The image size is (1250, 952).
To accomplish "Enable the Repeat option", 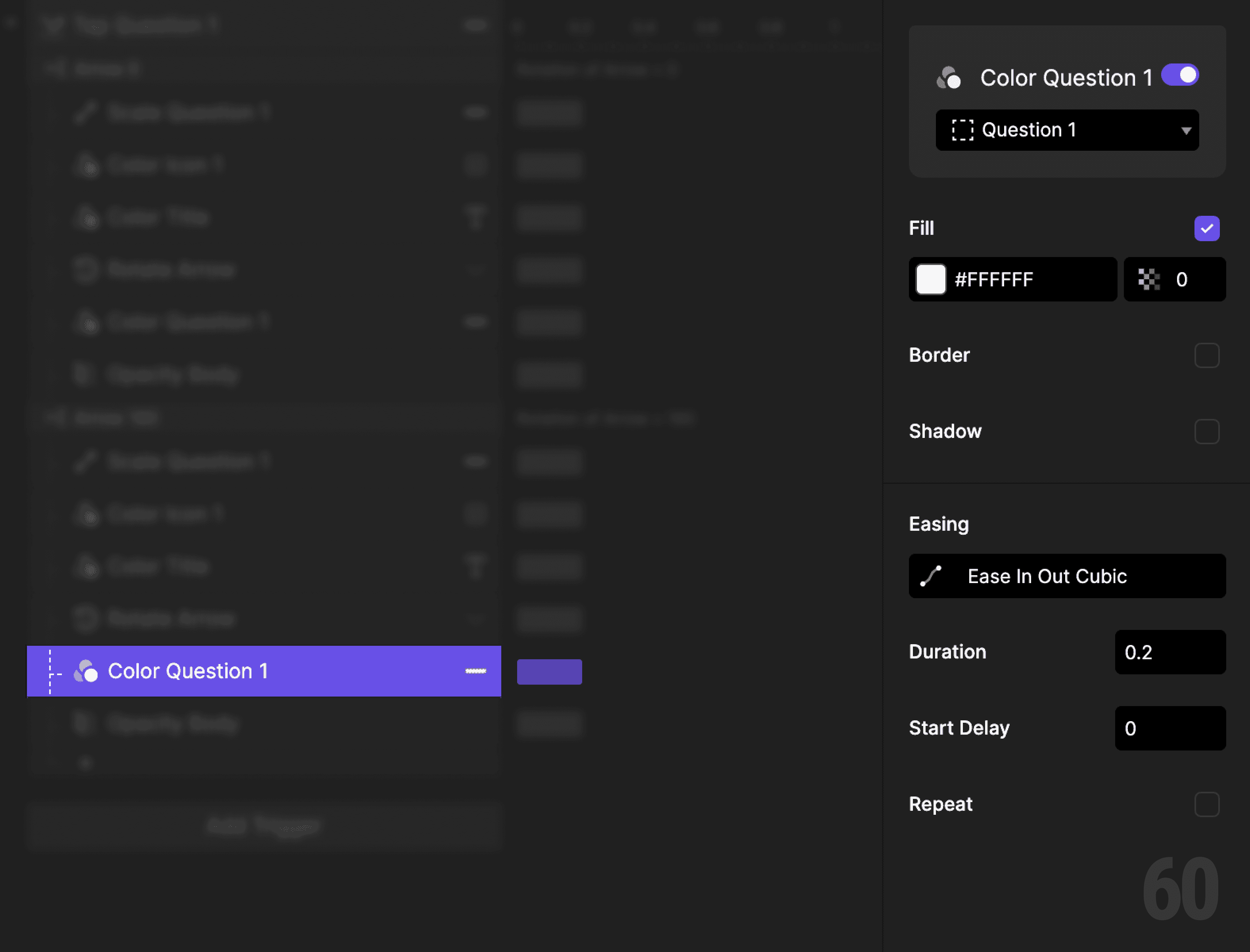I will (x=1207, y=804).
